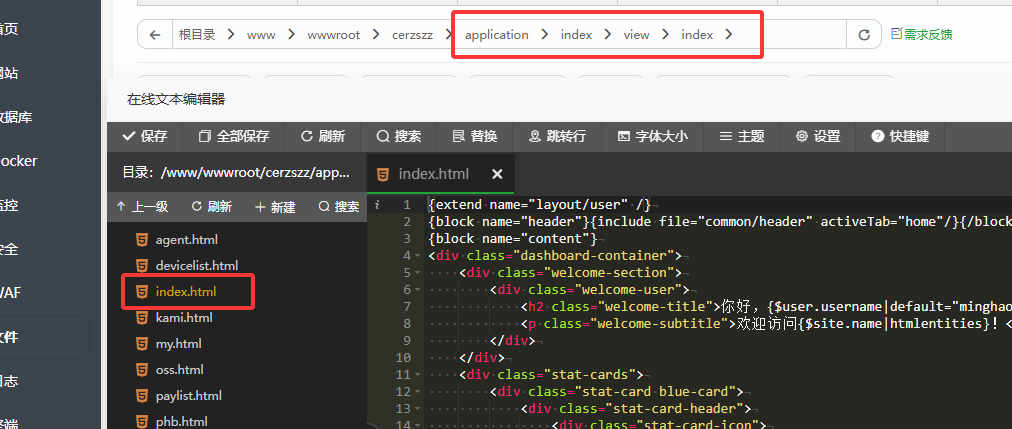Show the 快捷键 shortcuts help
1012x429 pixels.
click(900, 136)
